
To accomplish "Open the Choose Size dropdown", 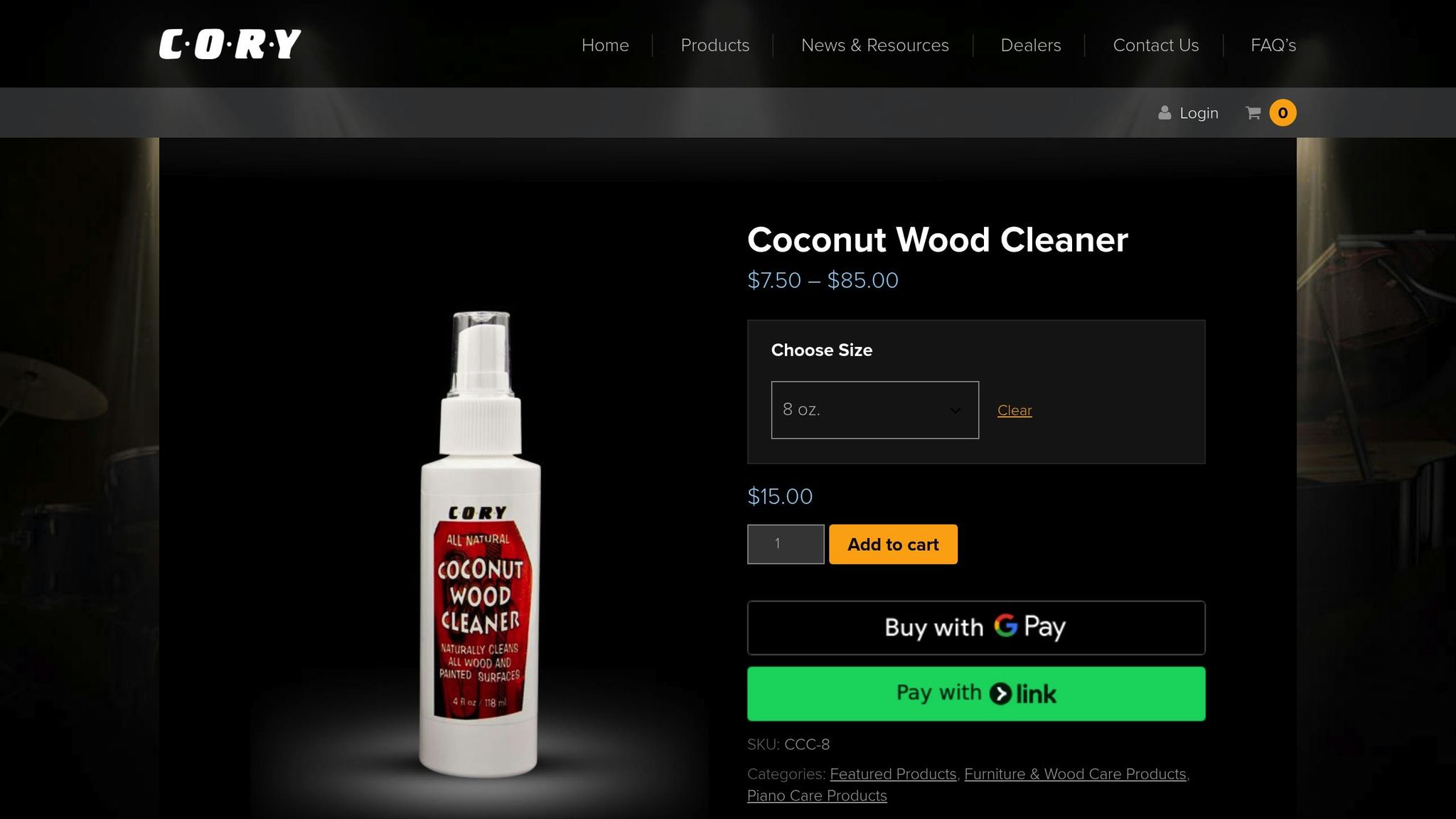I will (x=874, y=410).
